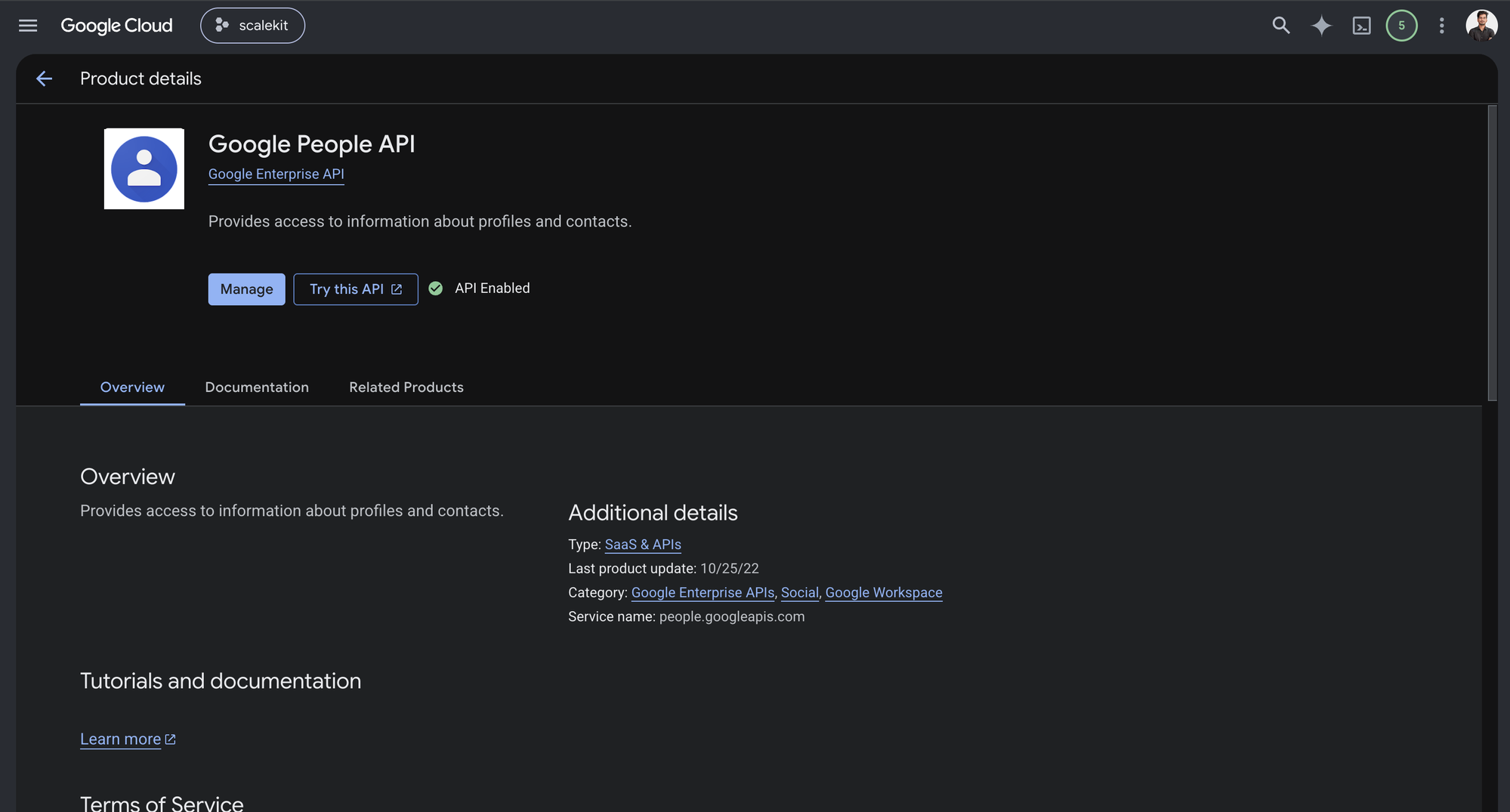The height and width of the screenshot is (812, 1510).
Task: Open the notifications badge showing 5
Action: 1401,26
